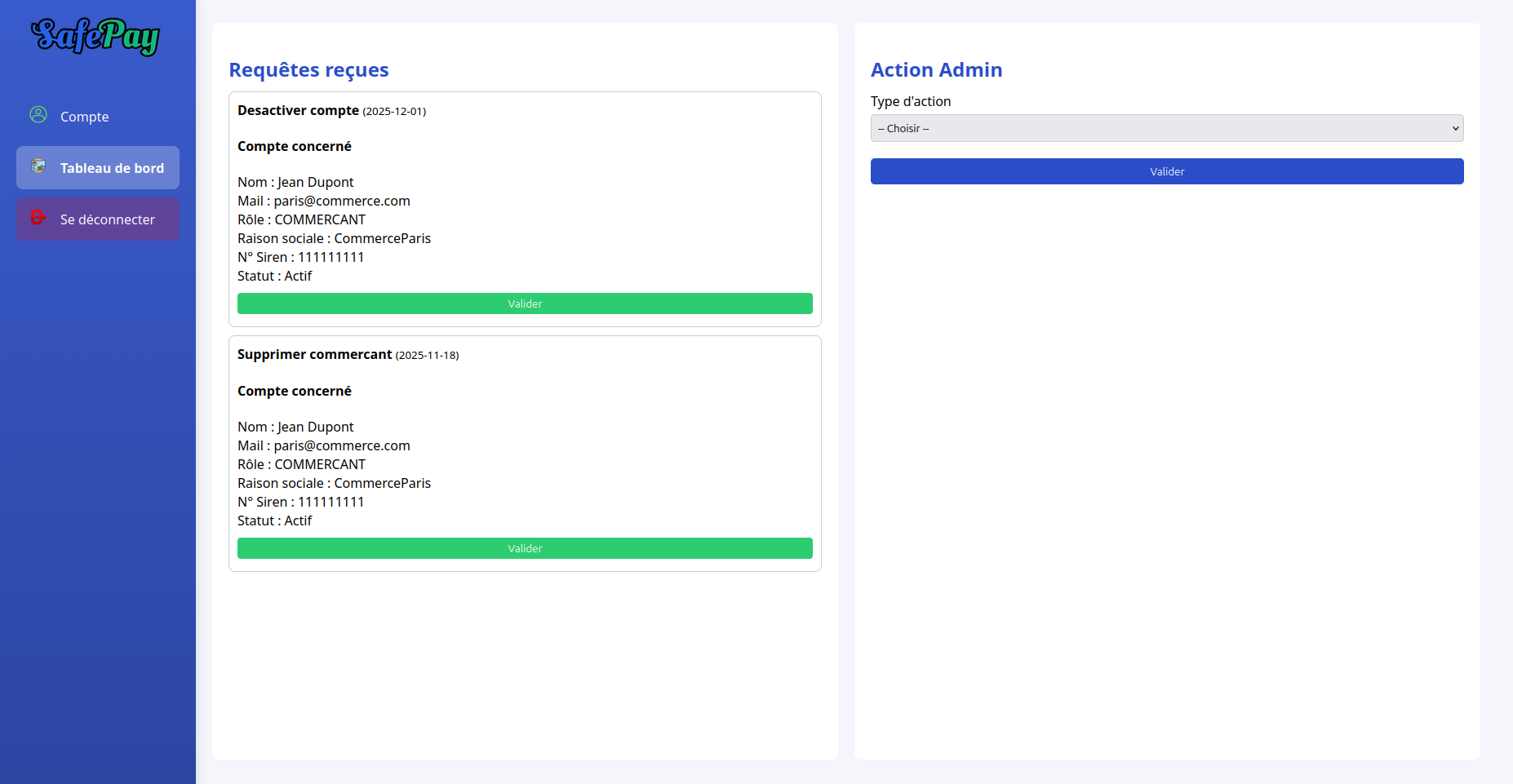Open the Type d'action dropdown
This screenshot has height=784, width=1513.
coord(1166,128)
